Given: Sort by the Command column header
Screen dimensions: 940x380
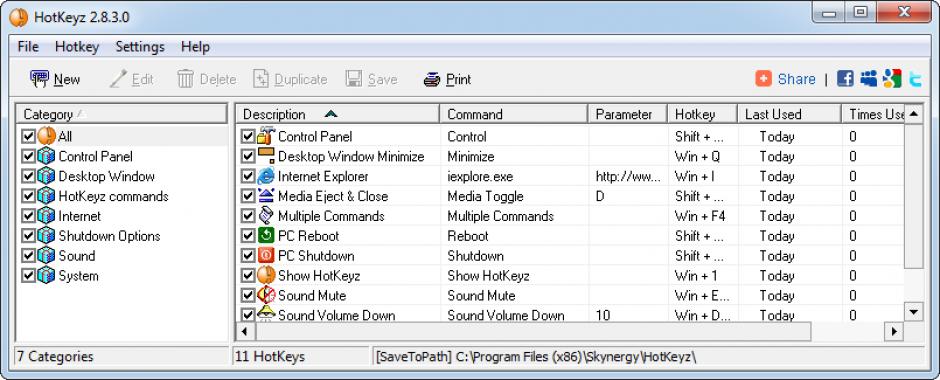Looking at the screenshot, I should (x=514, y=114).
